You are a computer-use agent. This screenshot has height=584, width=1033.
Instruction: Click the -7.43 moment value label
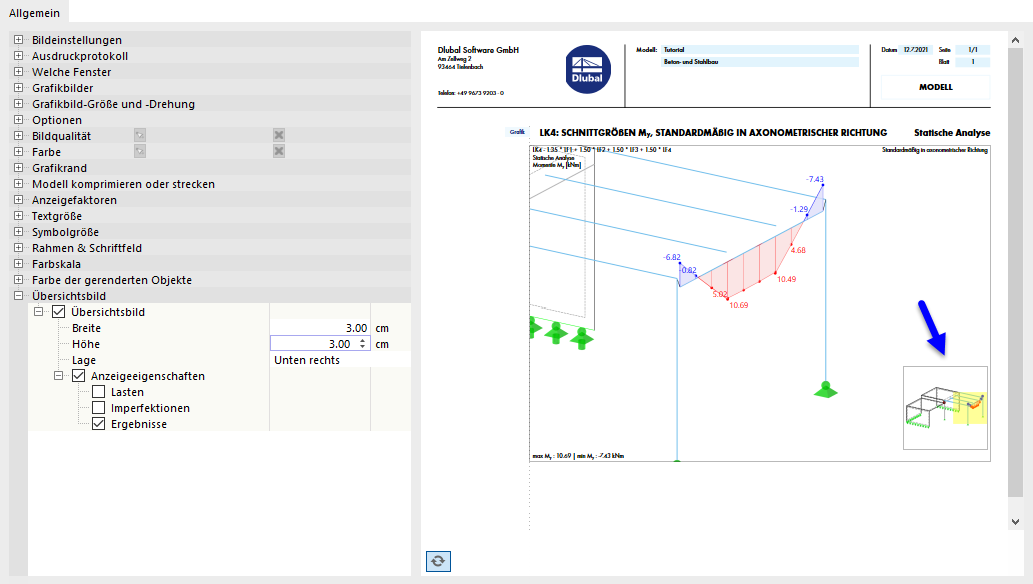[x=815, y=179]
